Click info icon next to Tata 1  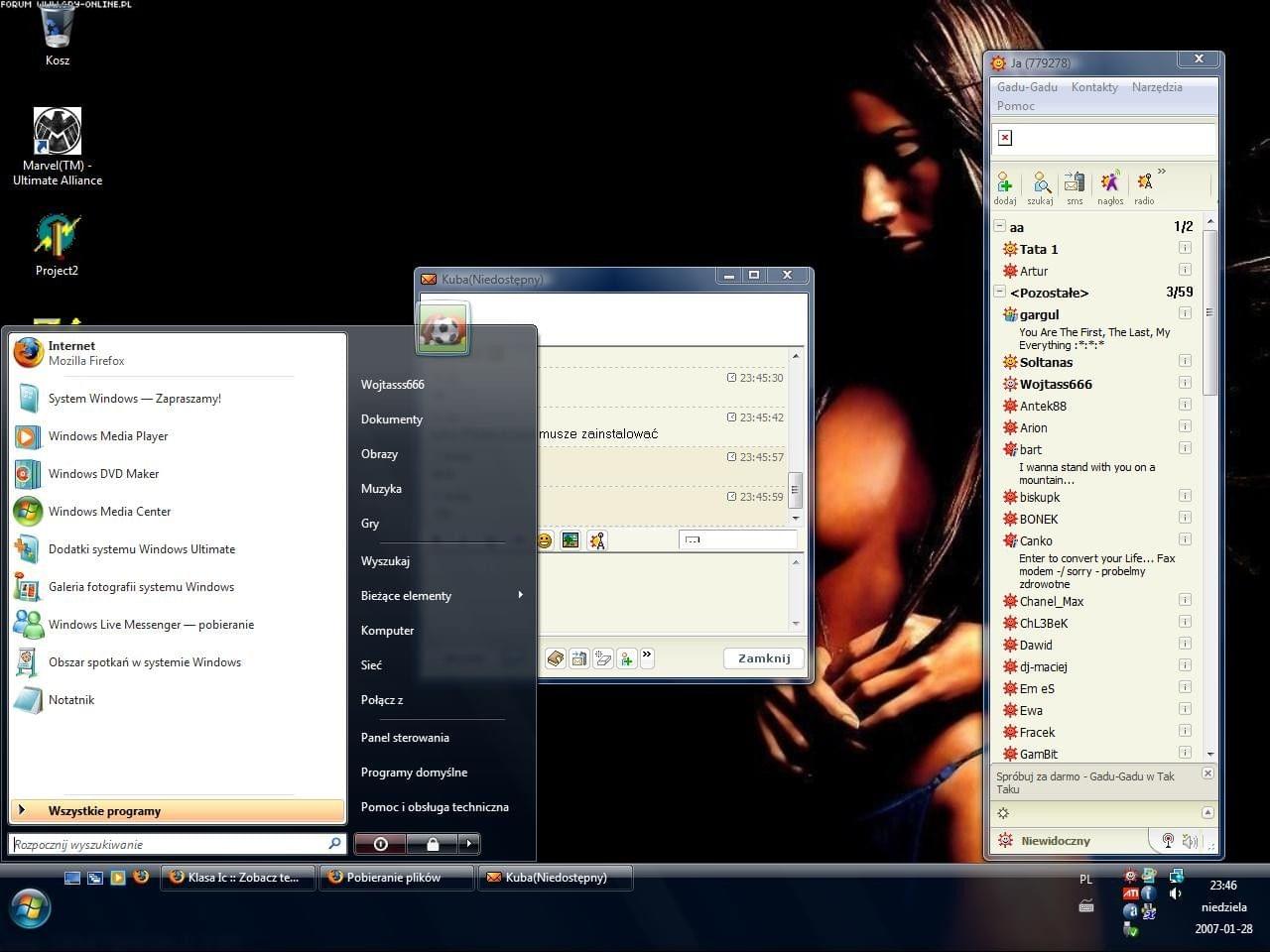point(1185,248)
